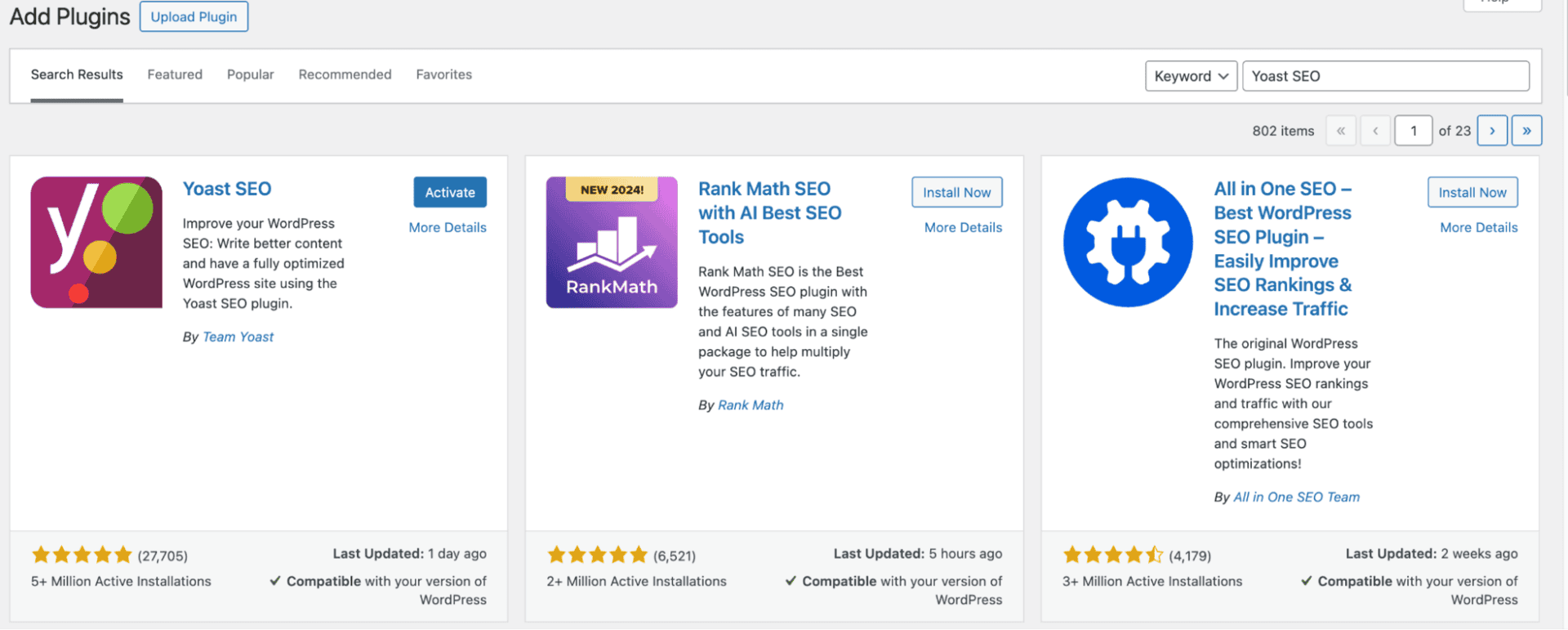The image size is (1568, 630).
Task: Open the Keyword search type dropdown
Action: 1191,76
